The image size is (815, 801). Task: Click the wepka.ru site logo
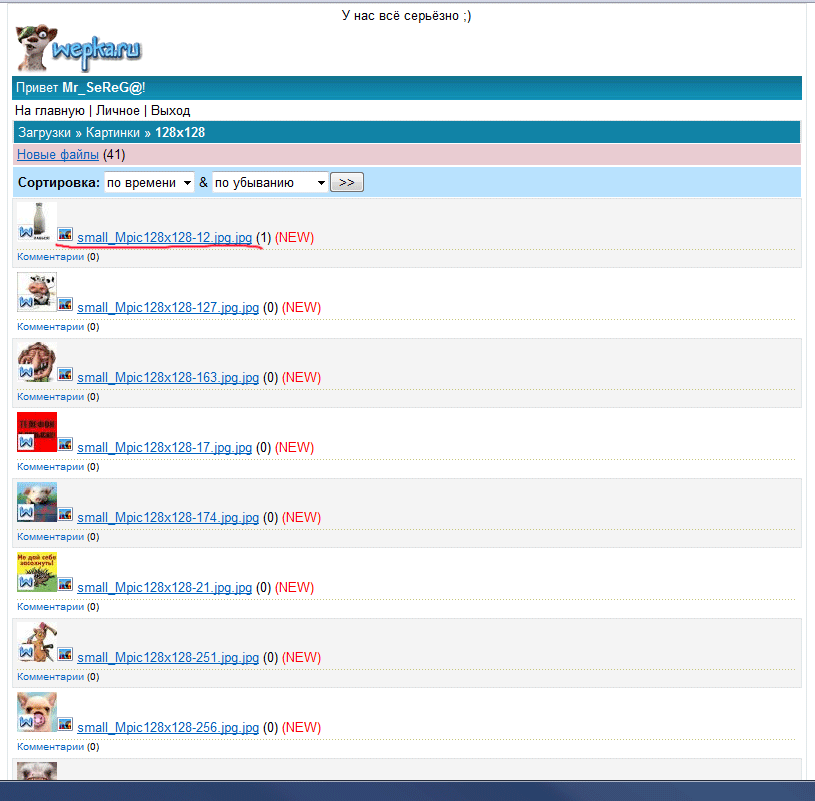coord(78,48)
